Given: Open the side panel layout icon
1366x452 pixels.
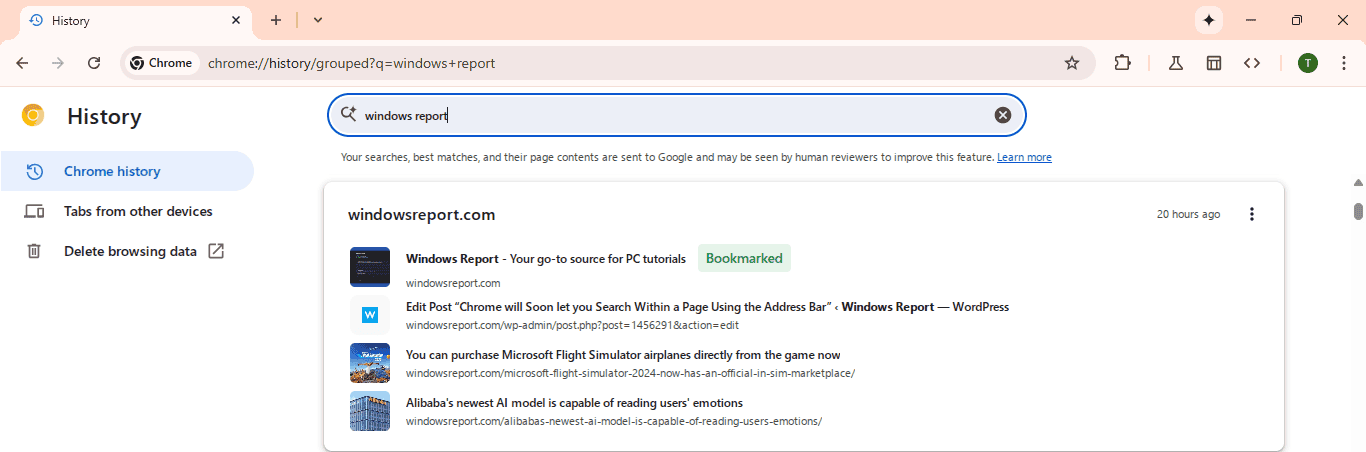Looking at the screenshot, I should (1214, 63).
